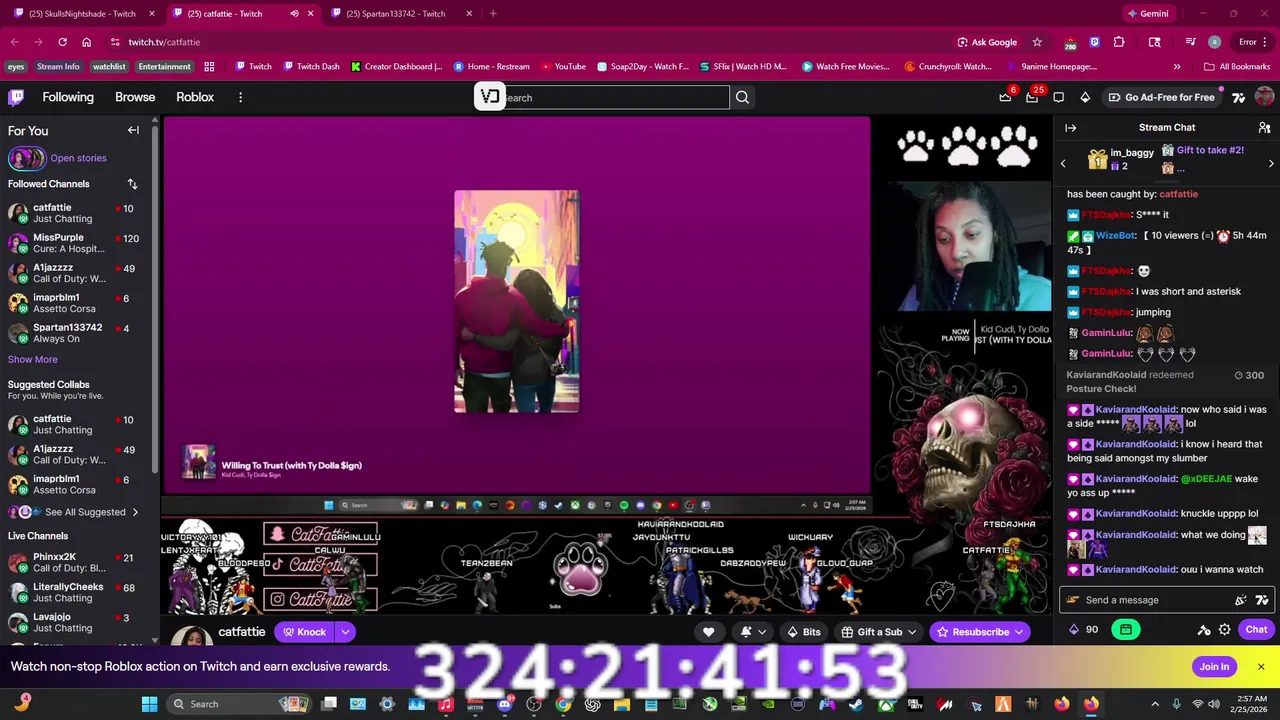This screenshot has width=1280, height=720.
Task: Click the search magnifier button
Action: [x=742, y=97]
